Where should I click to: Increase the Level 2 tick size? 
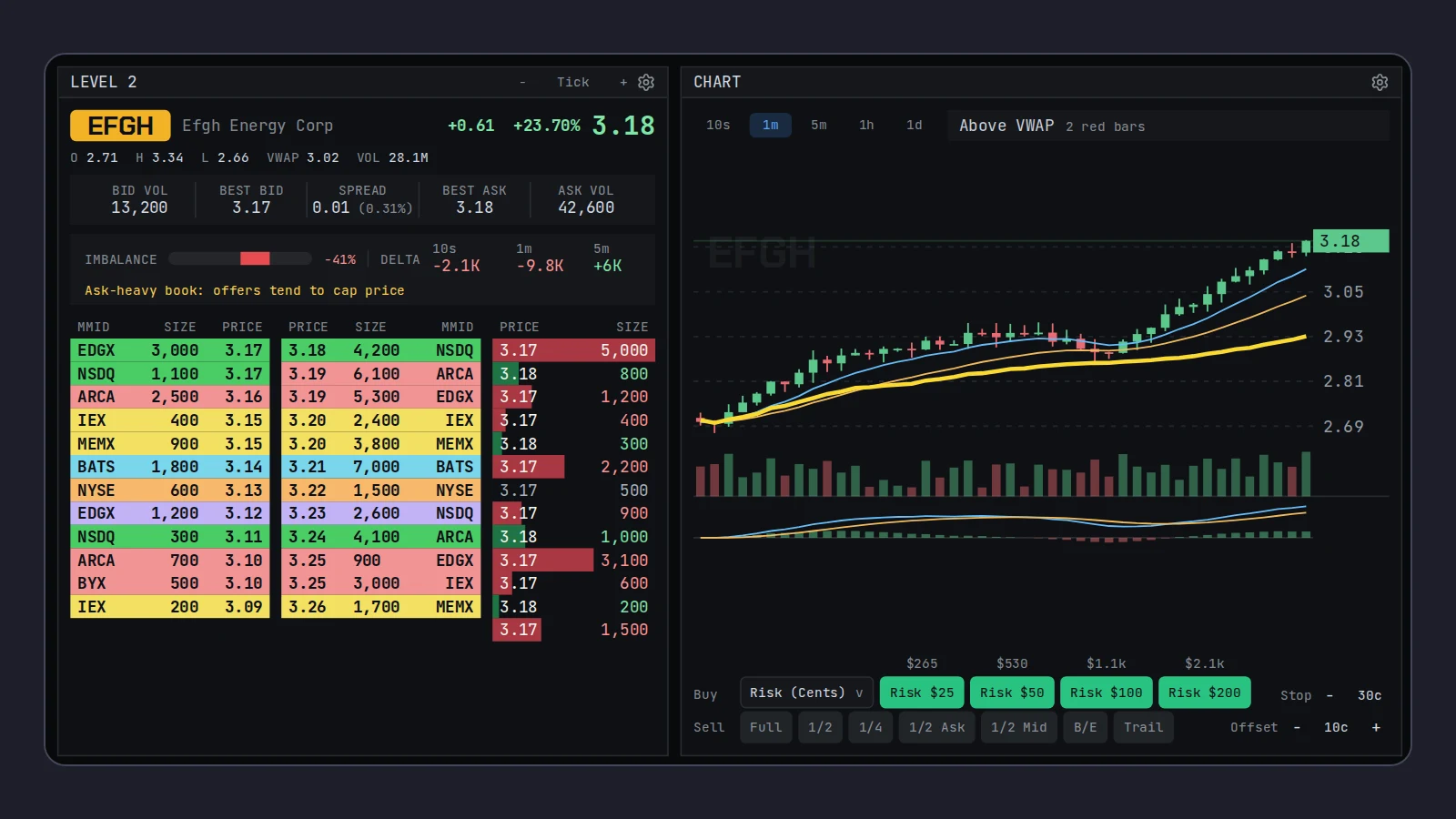(x=623, y=82)
